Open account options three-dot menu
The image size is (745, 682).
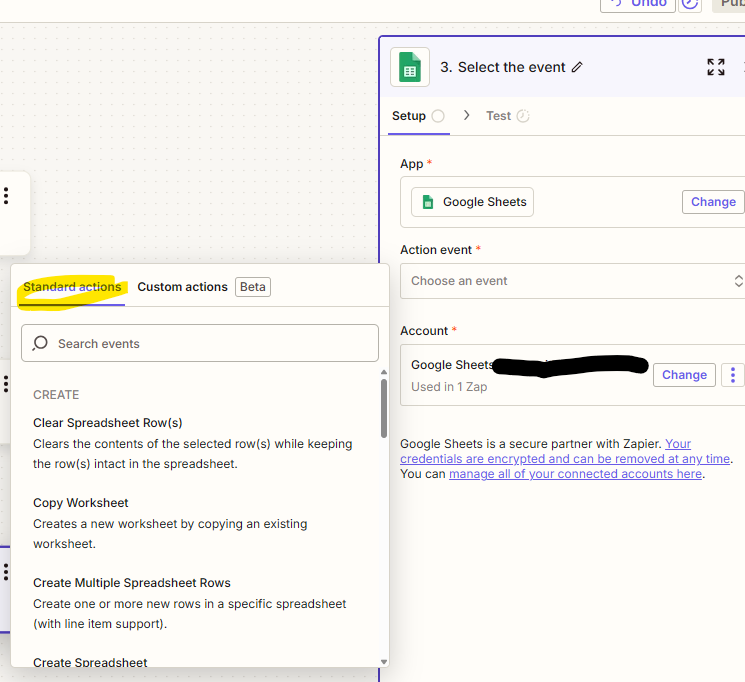pyautogui.click(x=733, y=375)
